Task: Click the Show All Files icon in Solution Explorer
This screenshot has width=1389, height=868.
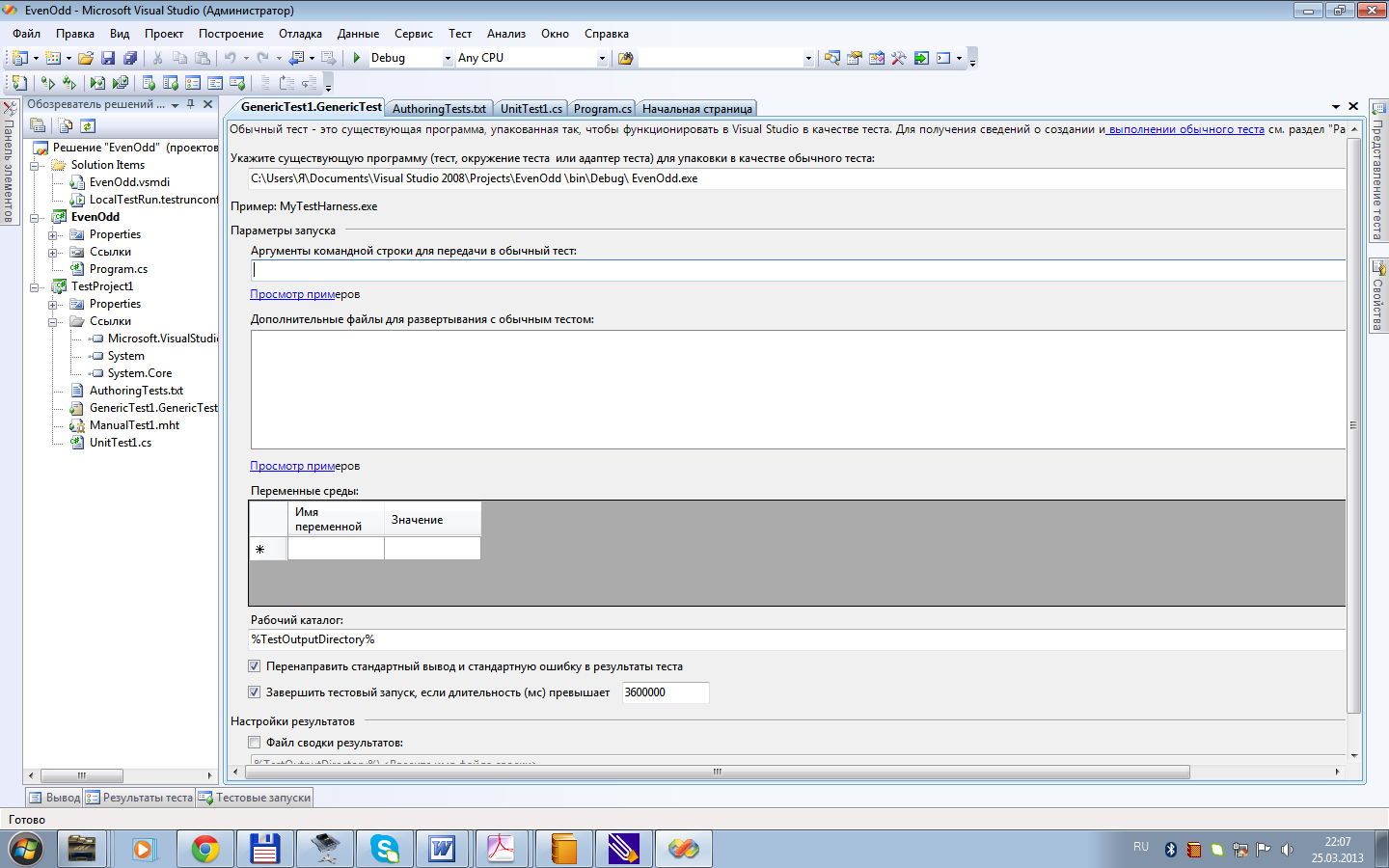Action: coord(66,125)
